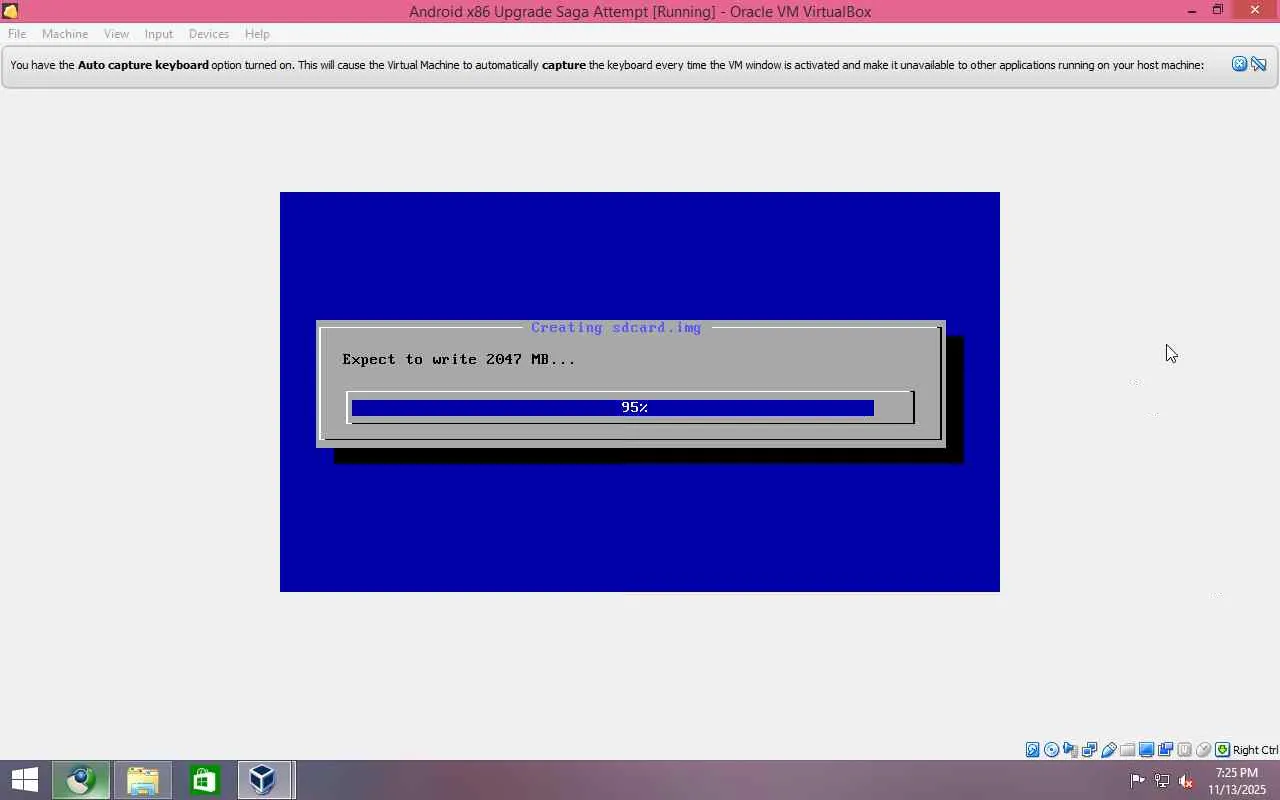The height and width of the screenshot is (800, 1280).
Task: Minimize the VirtualBox window
Action: [1191, 11]
